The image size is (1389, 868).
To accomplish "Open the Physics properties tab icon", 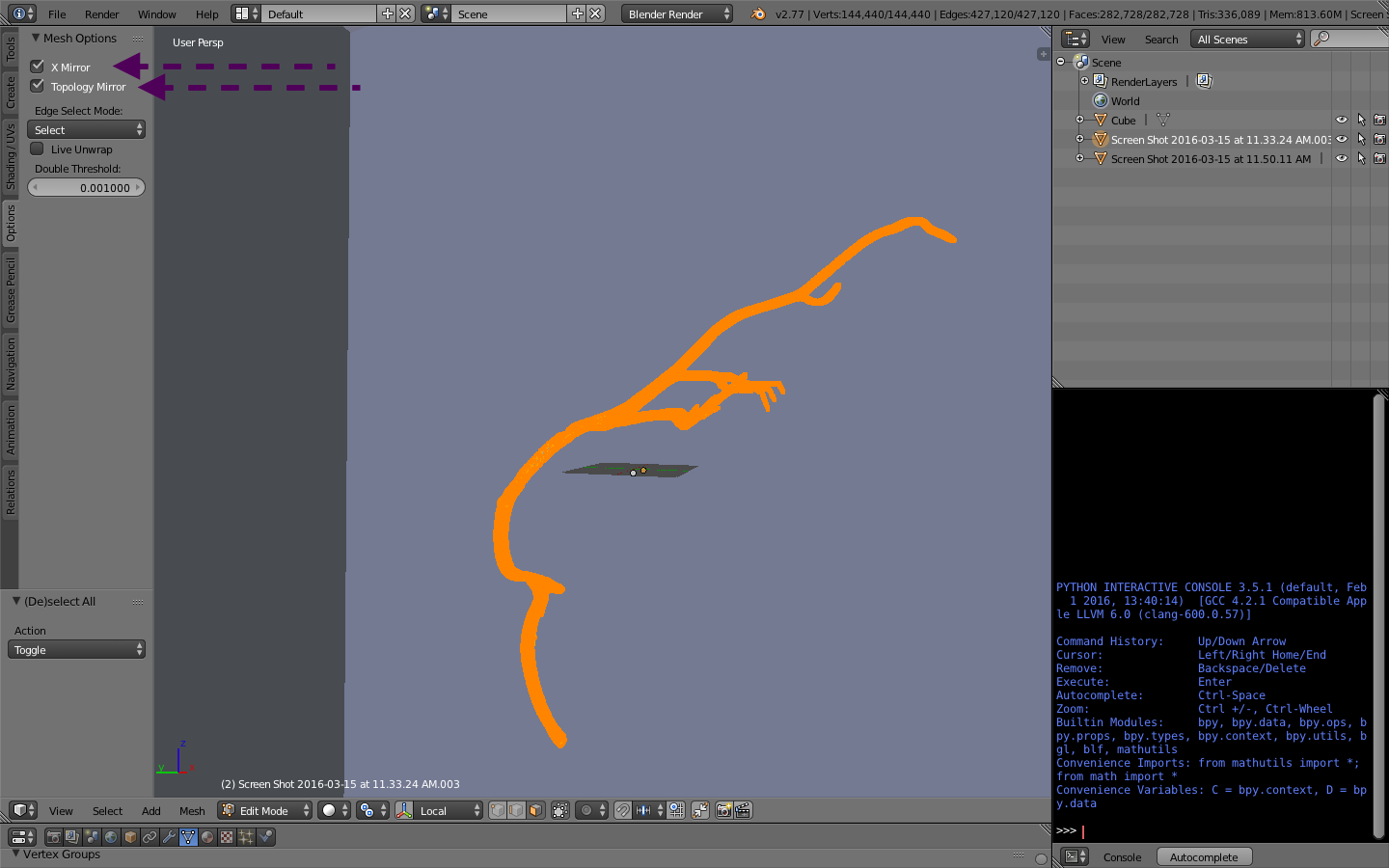I will coord(266,837).
